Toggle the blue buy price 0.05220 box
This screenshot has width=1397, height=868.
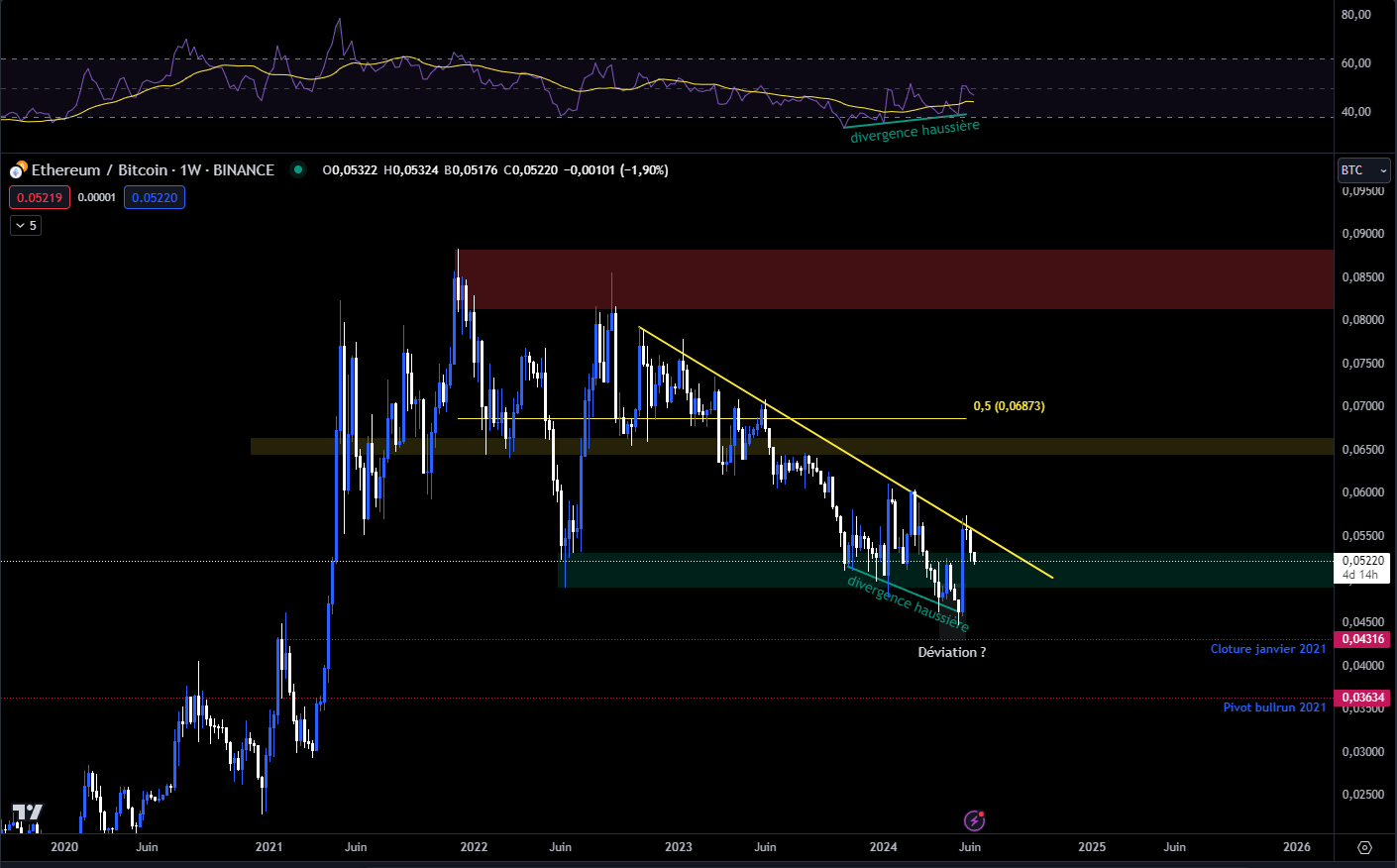pyautogui.click(x=155, y=197)
